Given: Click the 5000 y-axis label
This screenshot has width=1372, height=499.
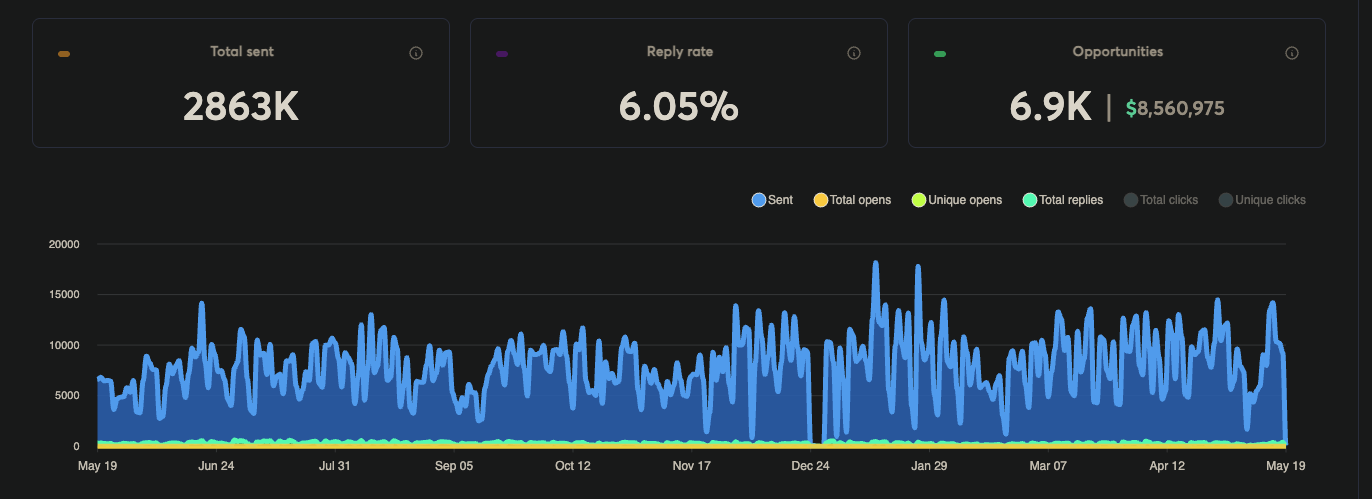Looking at the screenshot, I should 67,396.
